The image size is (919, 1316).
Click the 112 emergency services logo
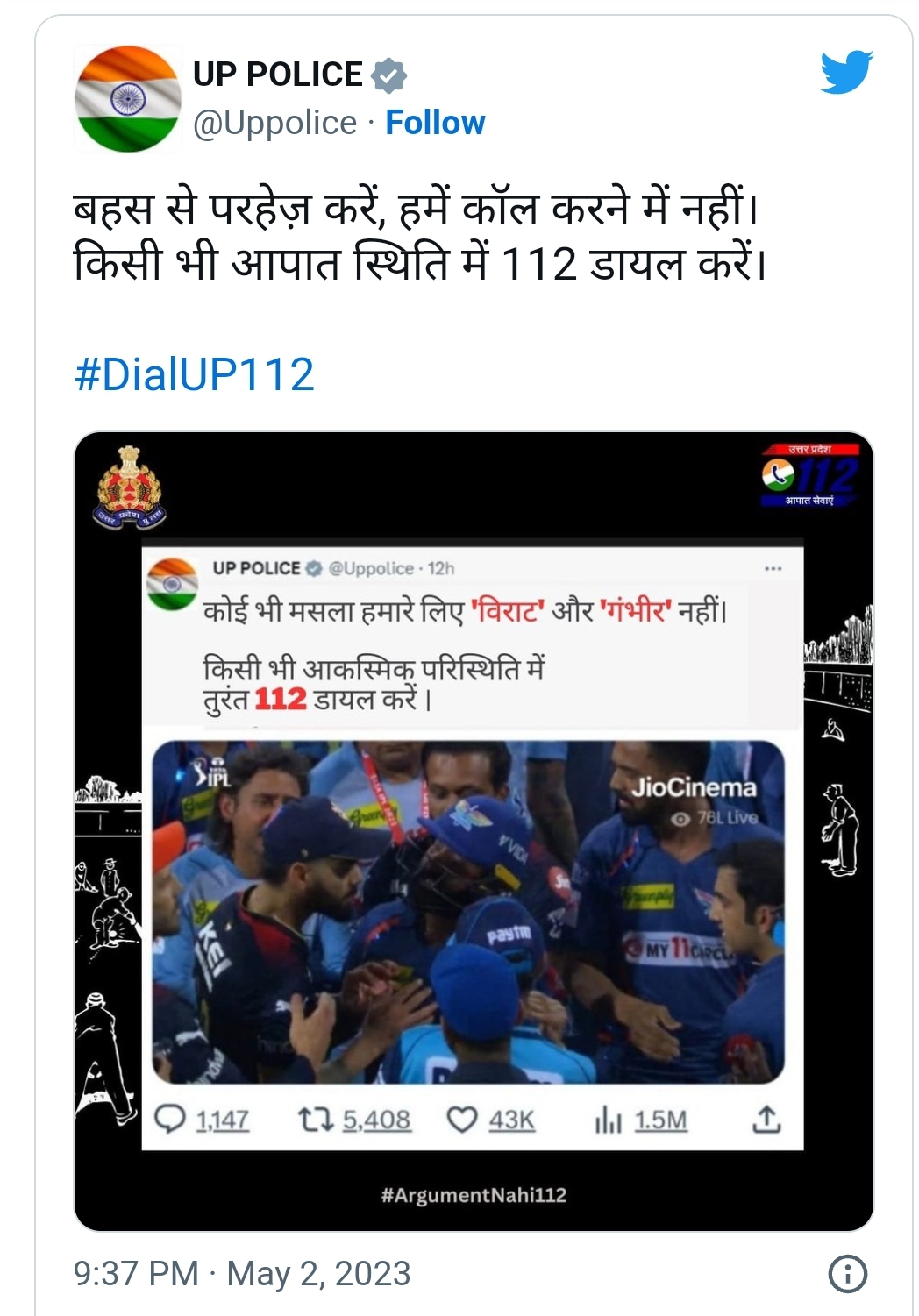(810, 474)
